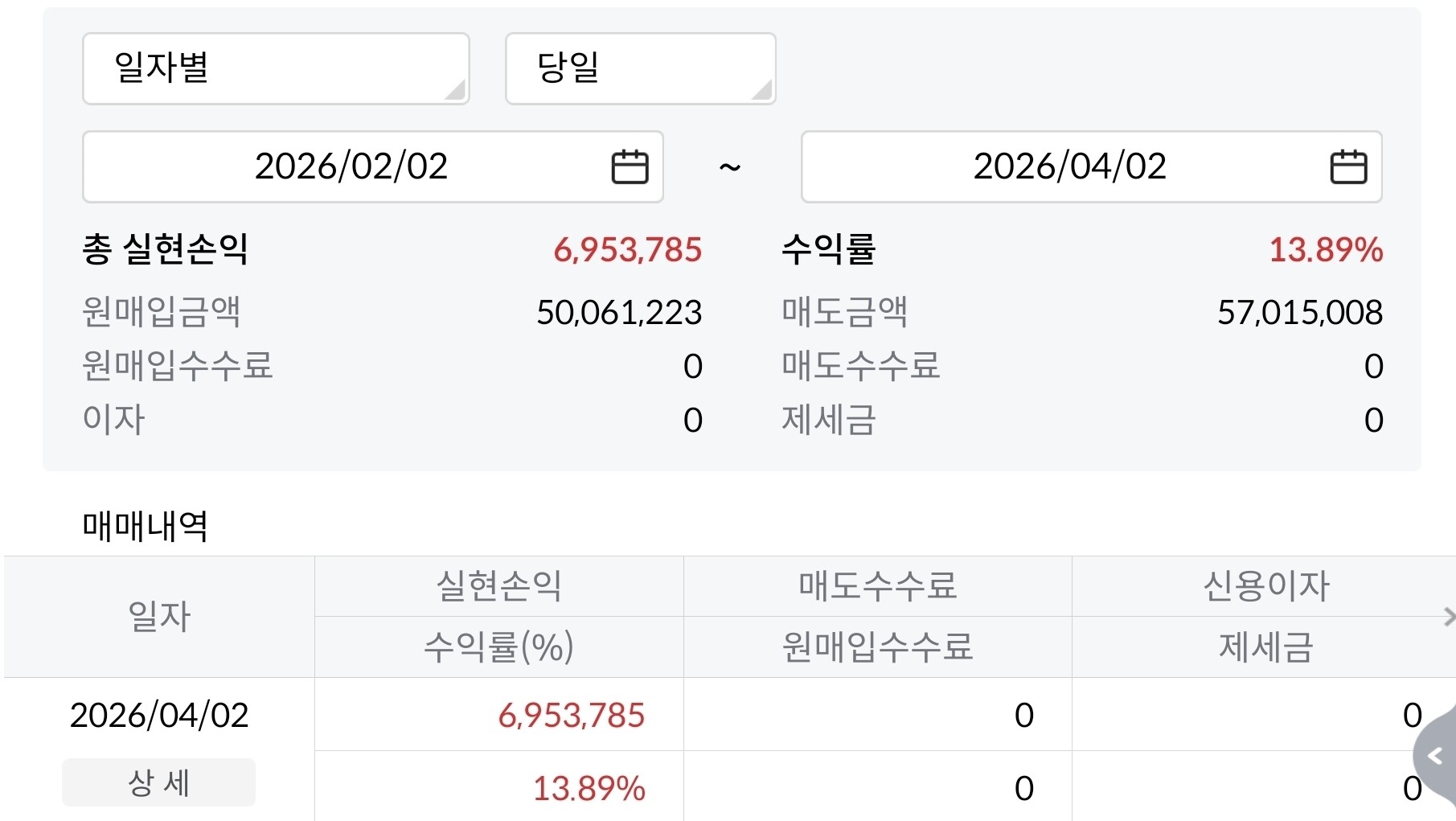Click the 실현손익 column header
Image resolution: width=1456 pixels, height=821 pixels.
(x=498, y=586)
